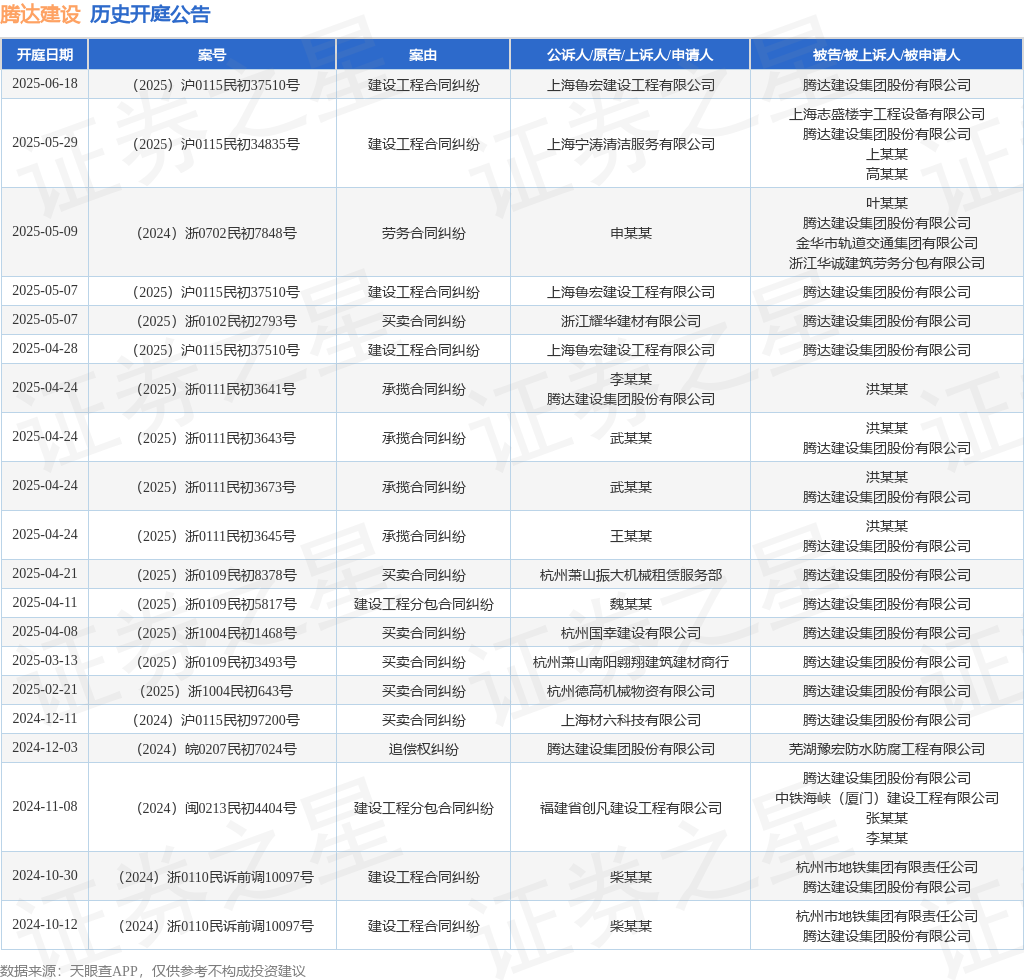Select date cell 2025-05-29
Screen dimensions: 1024x980
click(44, 142)
